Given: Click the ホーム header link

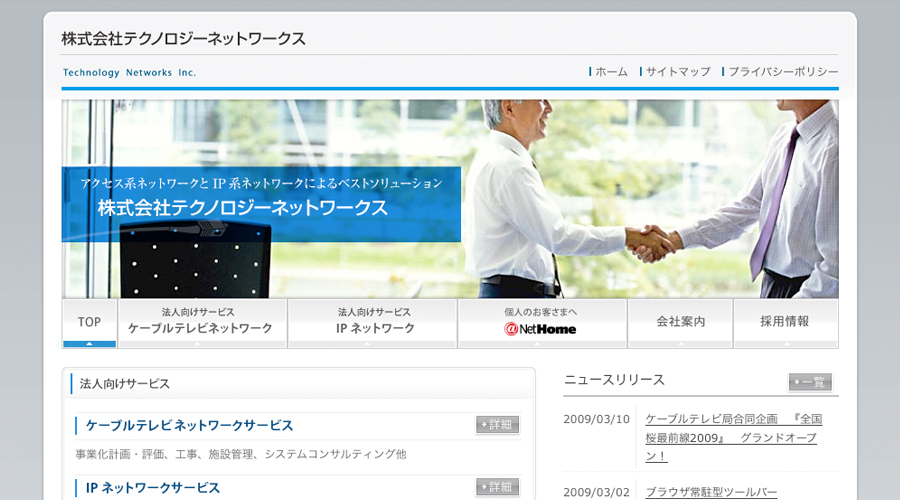Looking at the screenshot, I should [610, 72].
